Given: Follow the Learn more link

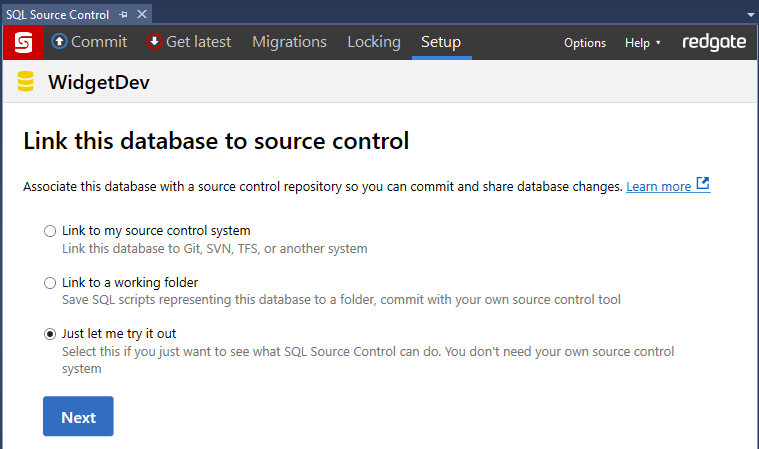Looking at the screenshot, I should tap(658, 186).
